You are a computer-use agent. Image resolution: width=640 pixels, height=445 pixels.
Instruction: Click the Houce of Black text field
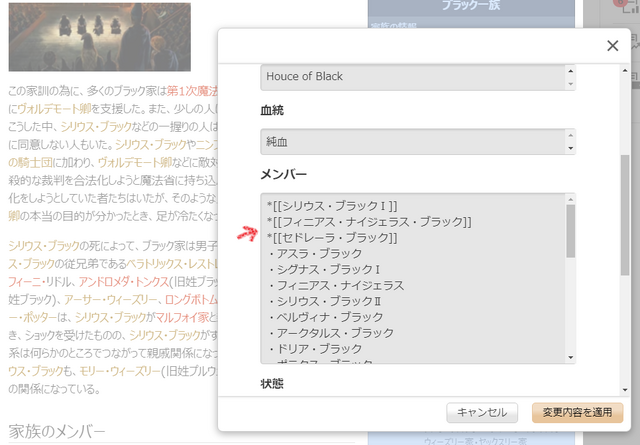tap(418, 77)
